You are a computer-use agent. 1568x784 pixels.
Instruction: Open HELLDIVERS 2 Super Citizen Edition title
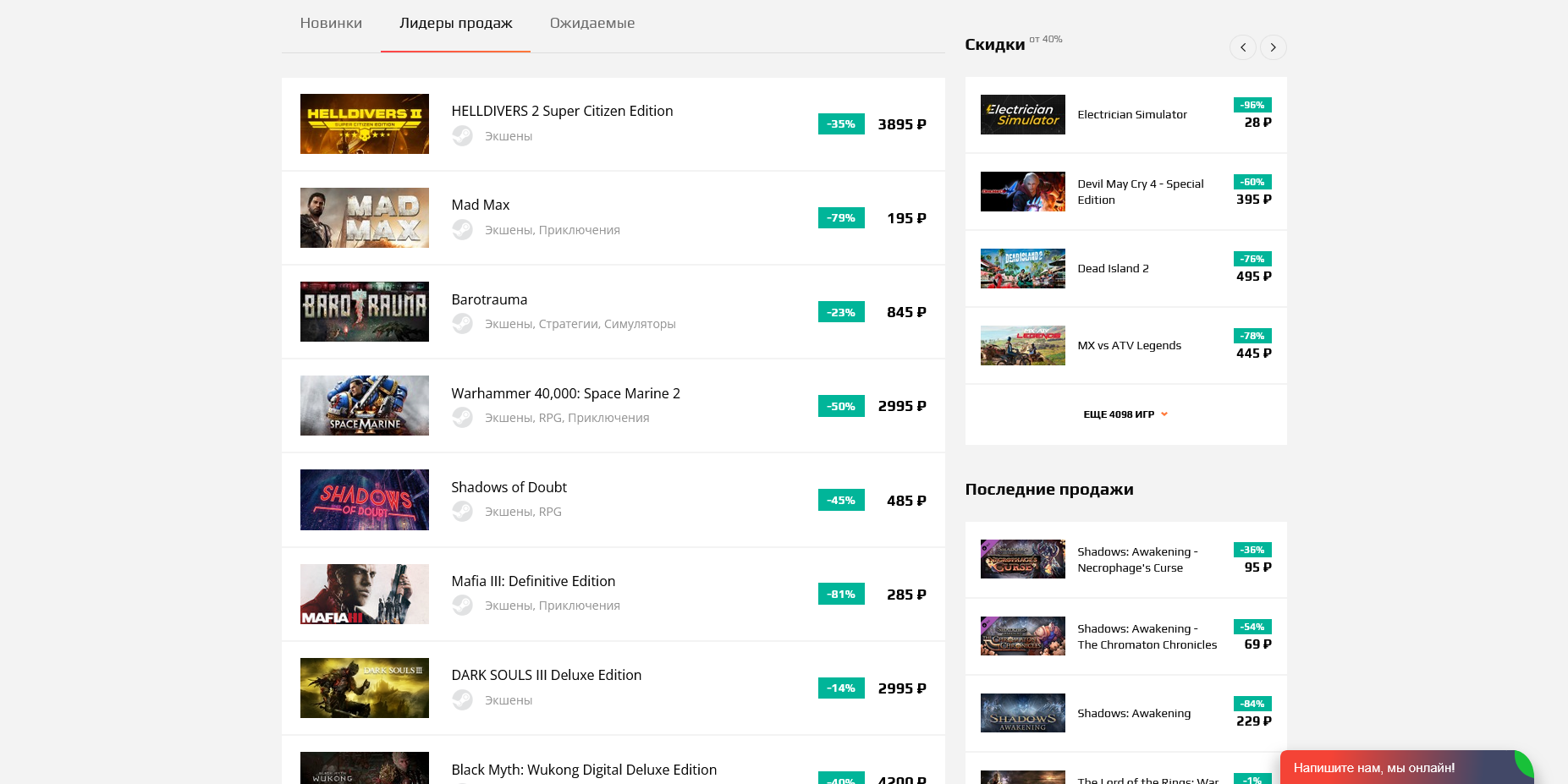[562, 111]
